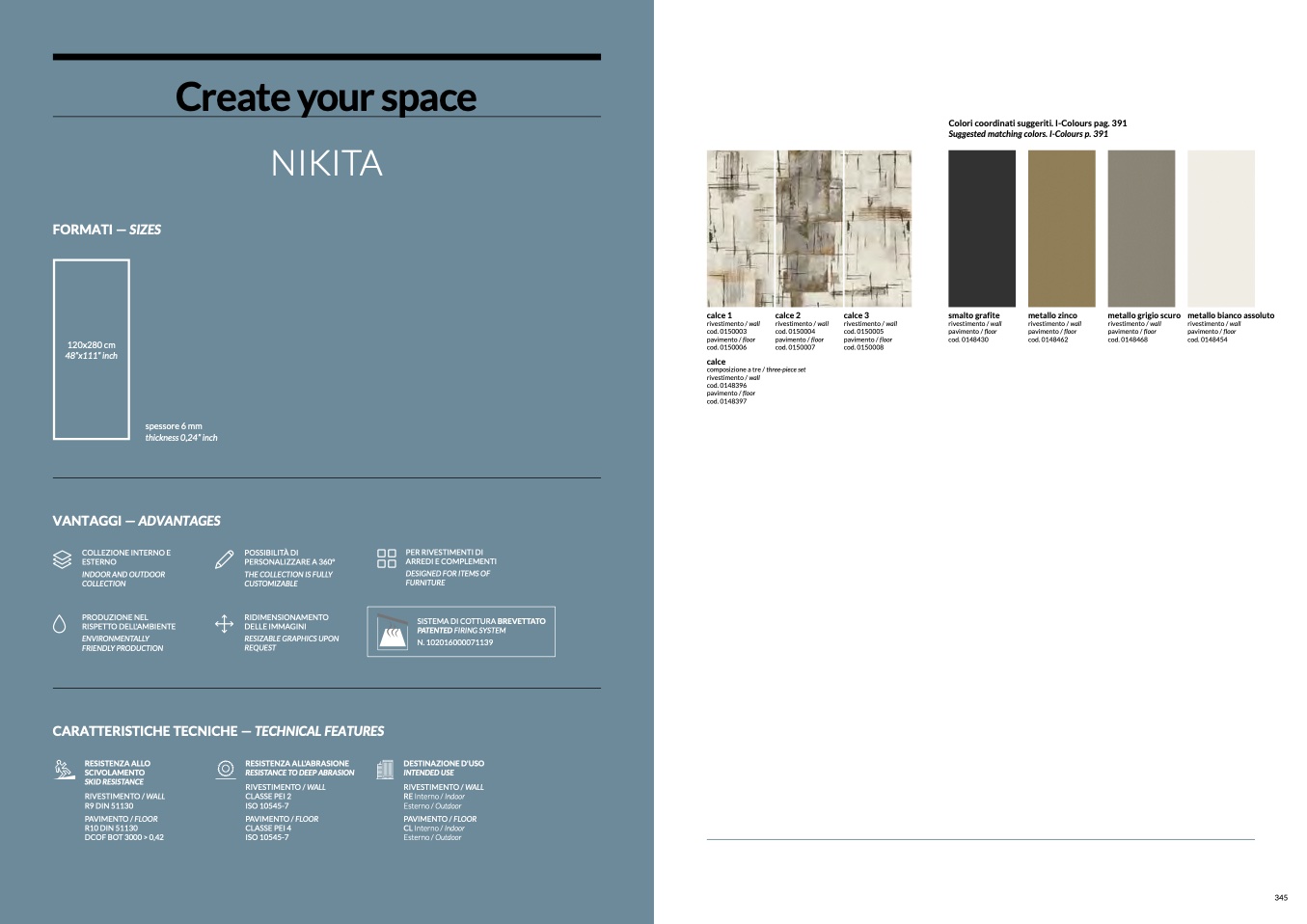
Task: Click the NIKITA collection title
Action: tap(326, 163)
